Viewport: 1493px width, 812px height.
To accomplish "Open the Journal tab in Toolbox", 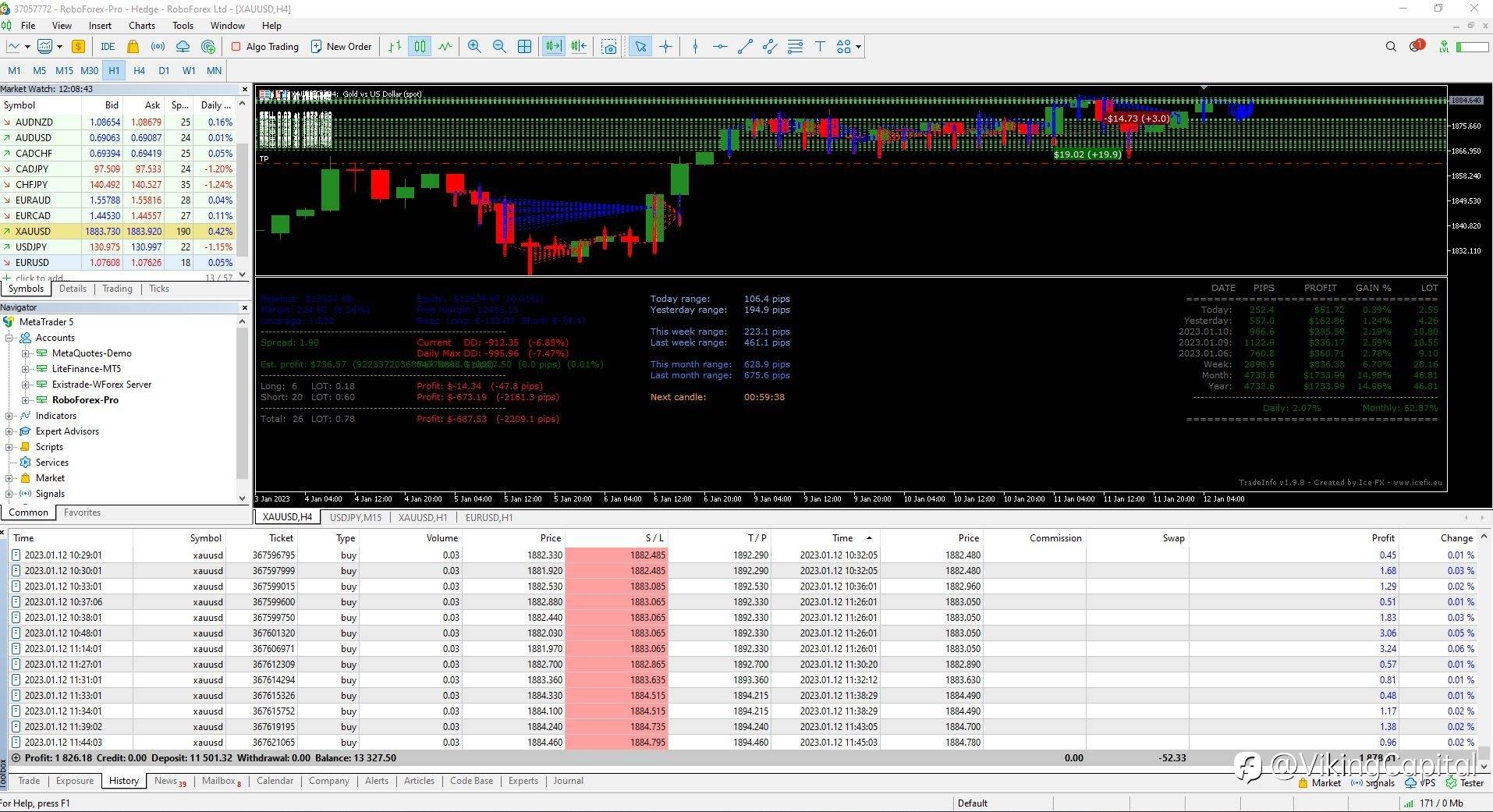I will tap(568, 781).
